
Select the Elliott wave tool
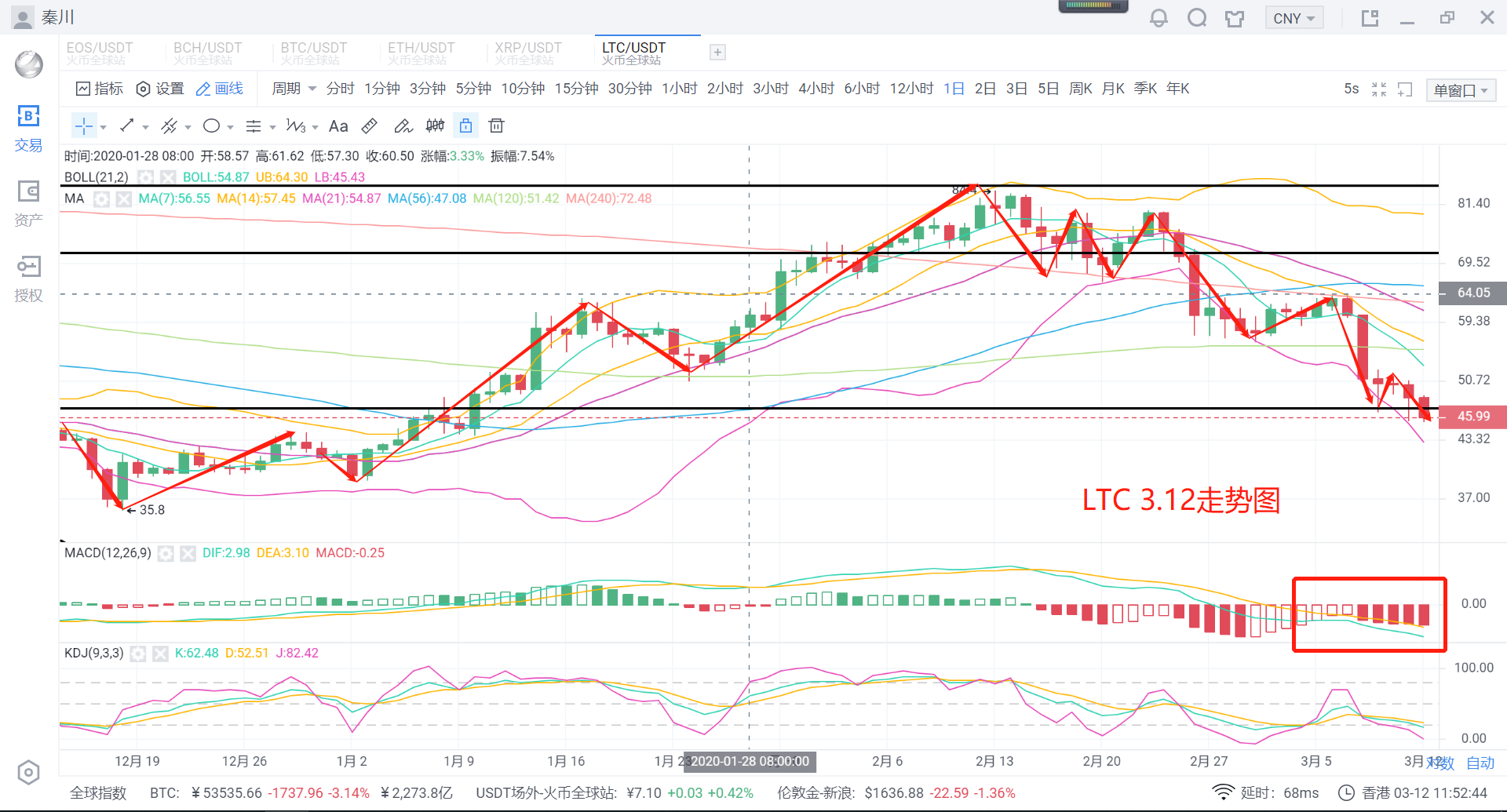tap(296, 126)
